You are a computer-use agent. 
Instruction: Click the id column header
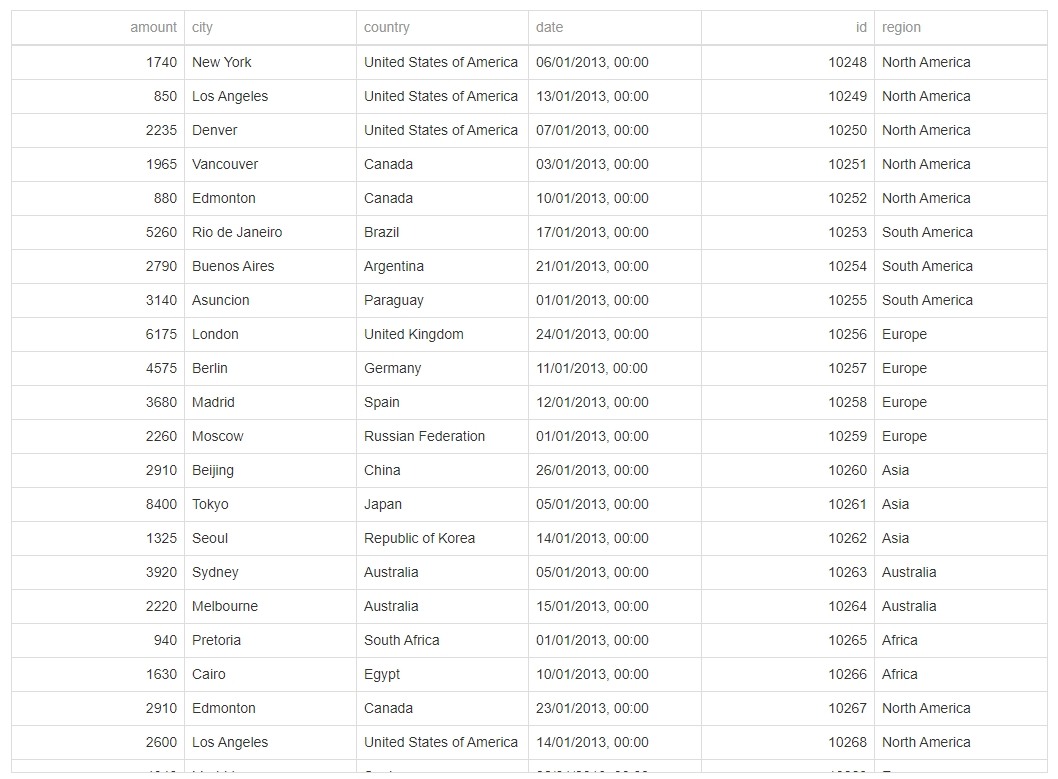tap(861, 28)
